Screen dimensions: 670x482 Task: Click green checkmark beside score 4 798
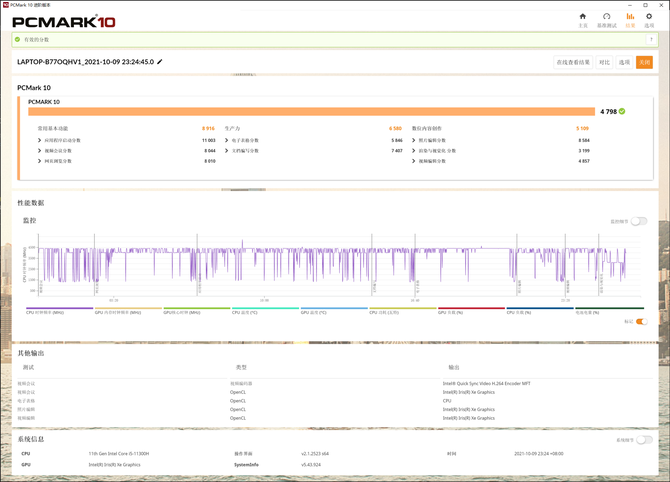622,111
